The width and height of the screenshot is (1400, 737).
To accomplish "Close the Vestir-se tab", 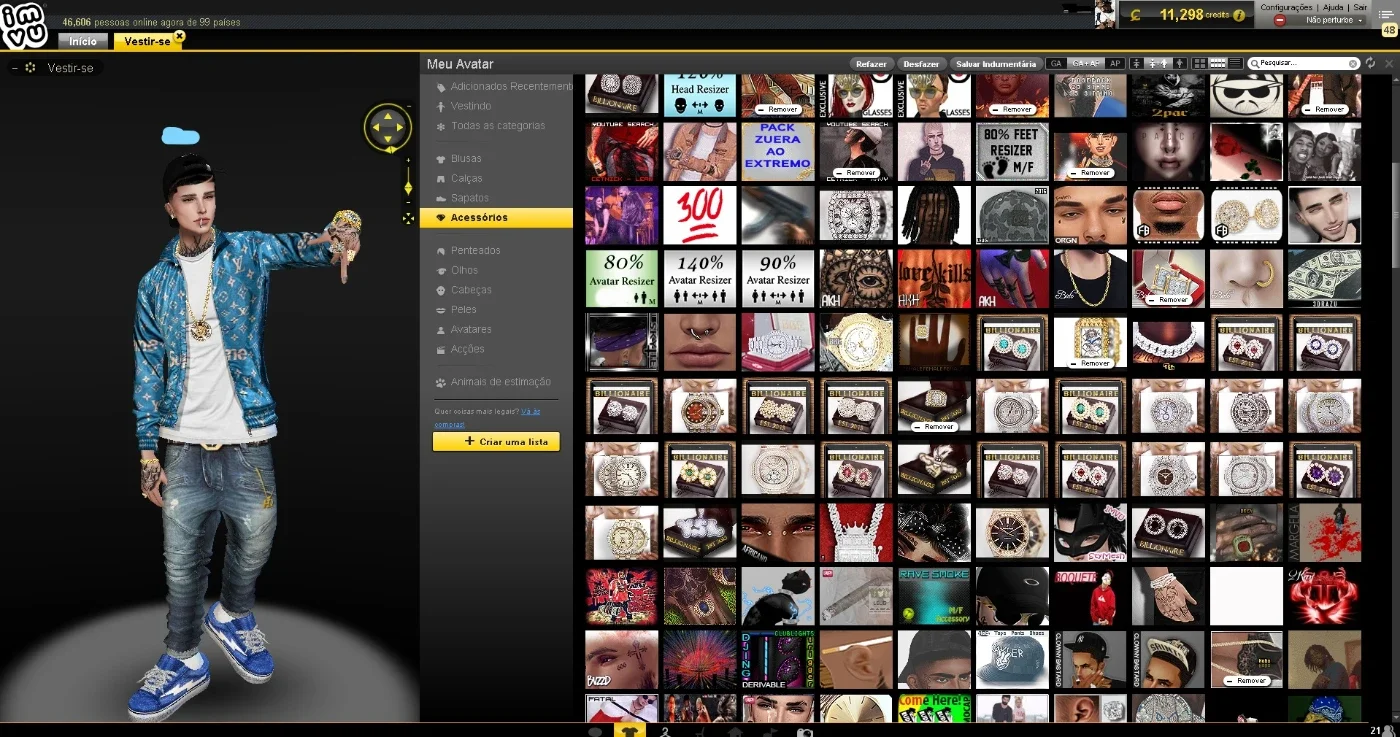I will pos(179,36).
